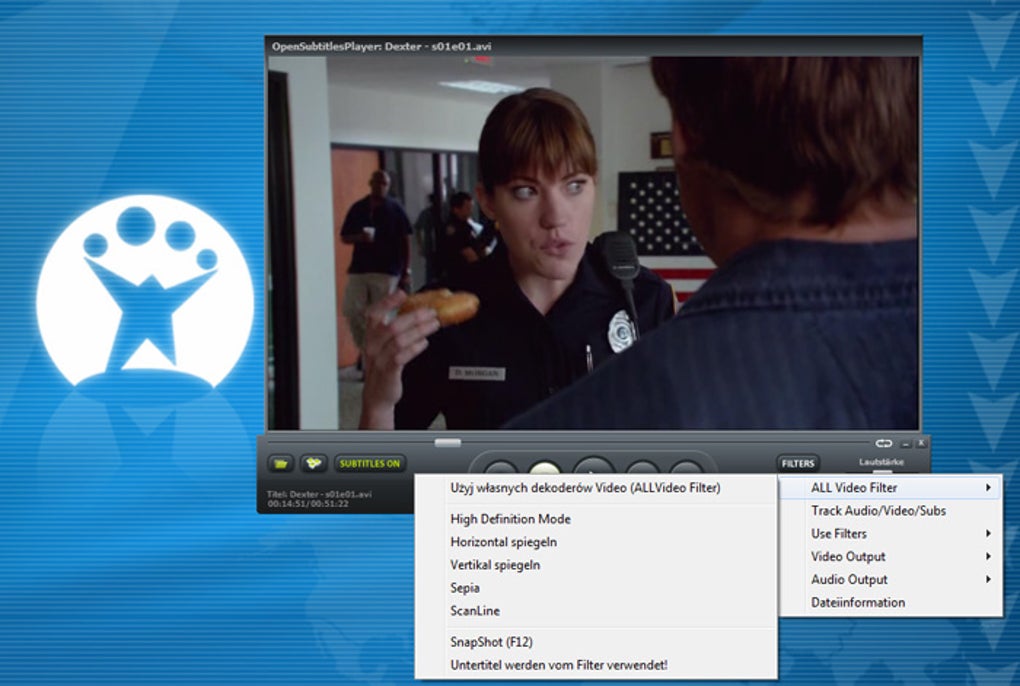Click the icon button left of SUBTITLES ON
The width and height of the screenshot is (1020, 686).
click(x=314, y=464)
